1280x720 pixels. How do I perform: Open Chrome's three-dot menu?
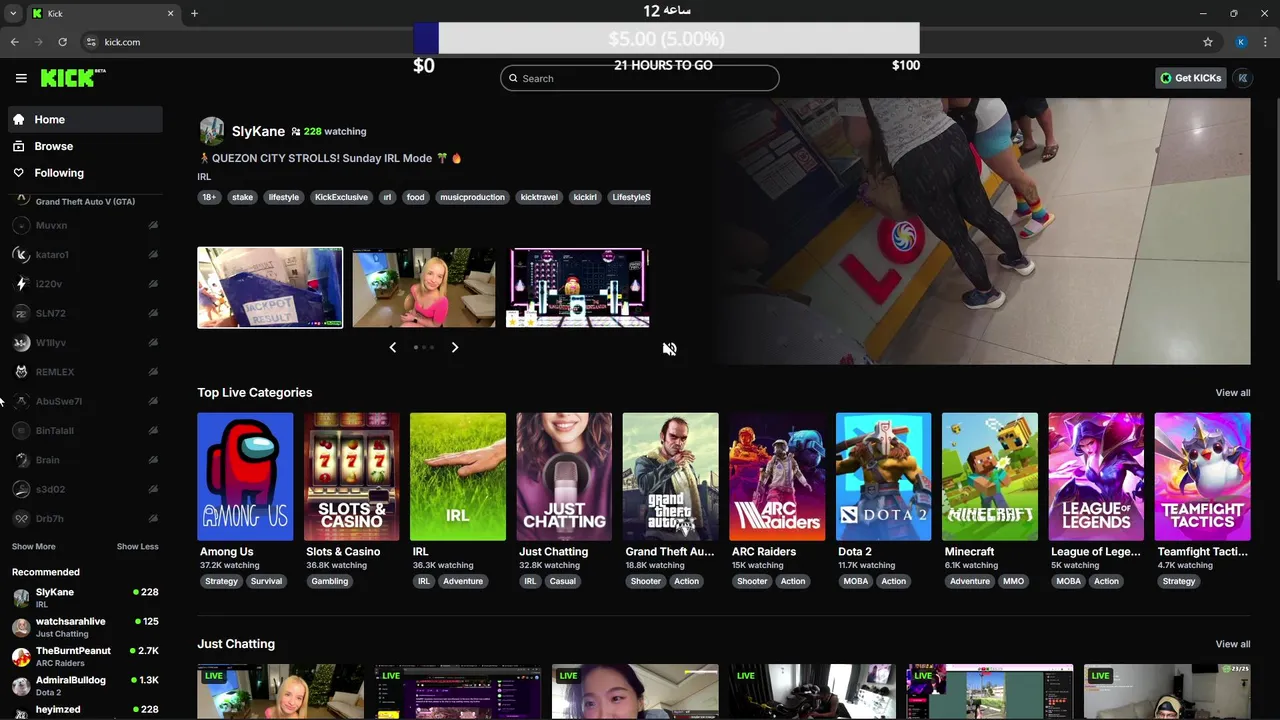pyautogui.click(x=1265, y=42)
